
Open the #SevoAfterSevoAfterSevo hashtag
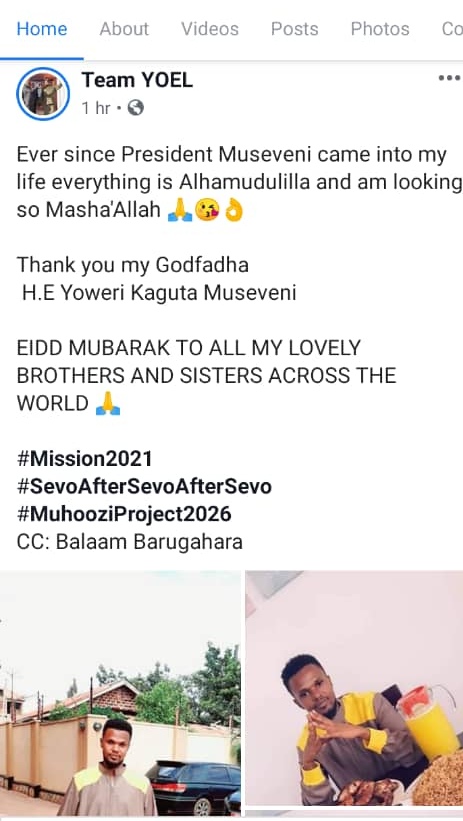(144, 487)
